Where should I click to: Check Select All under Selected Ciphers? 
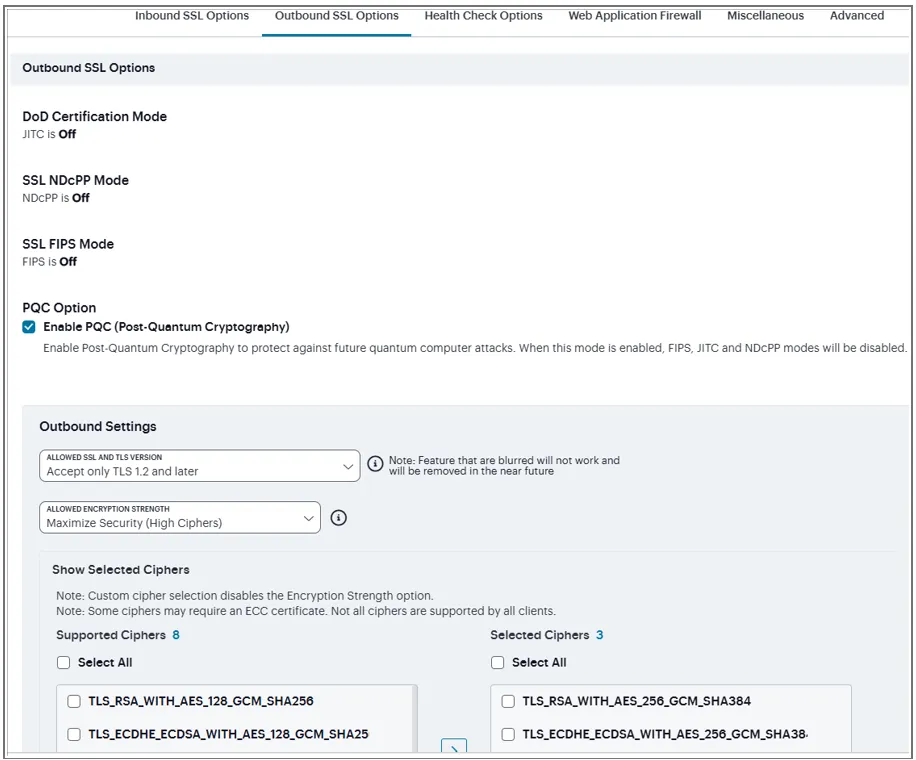pos(498,662)
